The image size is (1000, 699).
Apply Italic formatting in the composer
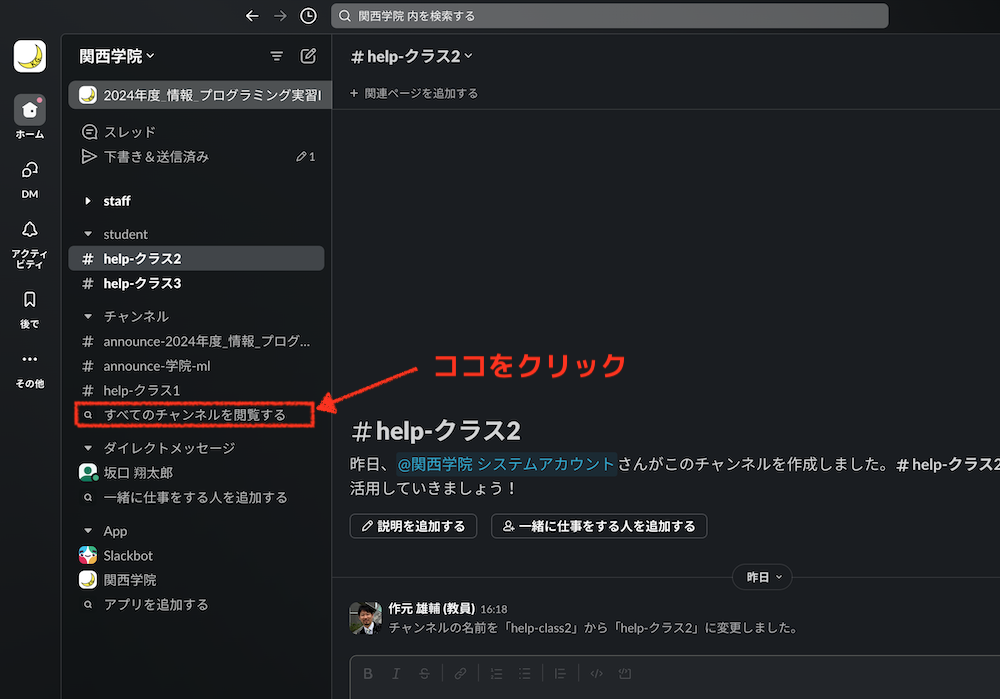pyautogui.click(x=396, y=673)
